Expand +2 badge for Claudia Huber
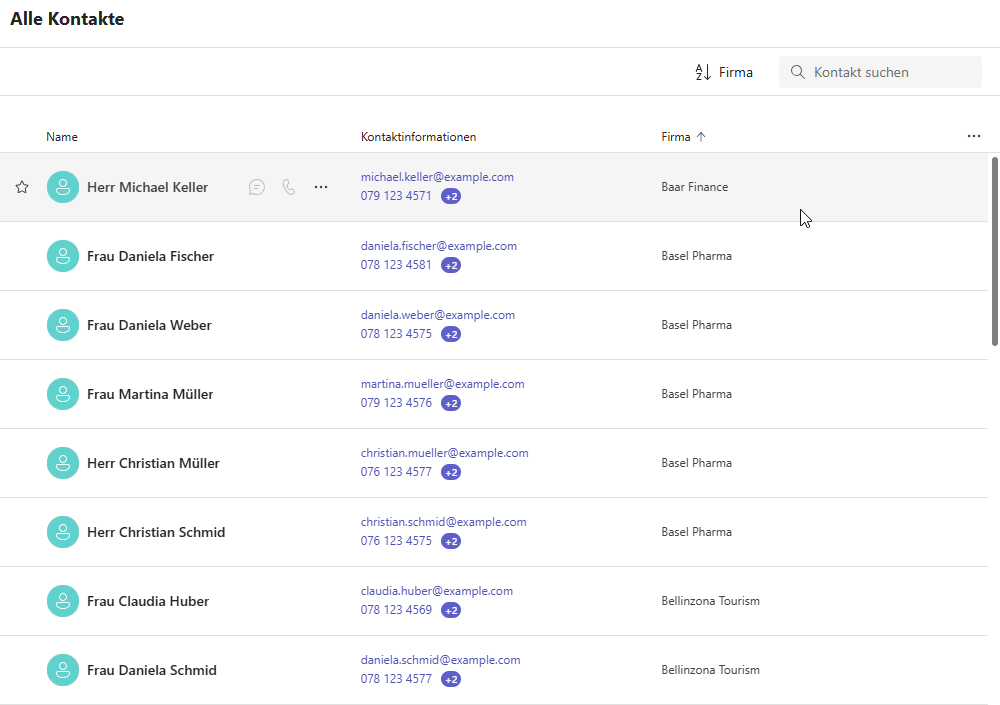 [x=451, y=610]
